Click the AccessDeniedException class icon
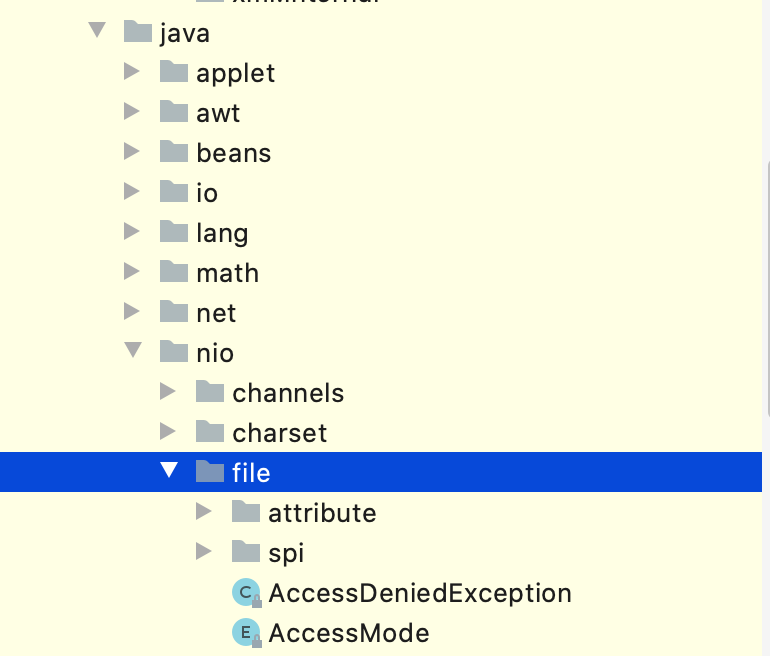The image size is (770, 656). coord(245,593)
